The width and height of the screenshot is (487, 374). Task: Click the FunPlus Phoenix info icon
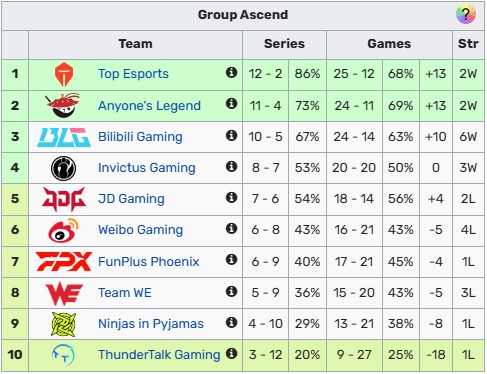[x=231, y=259]
